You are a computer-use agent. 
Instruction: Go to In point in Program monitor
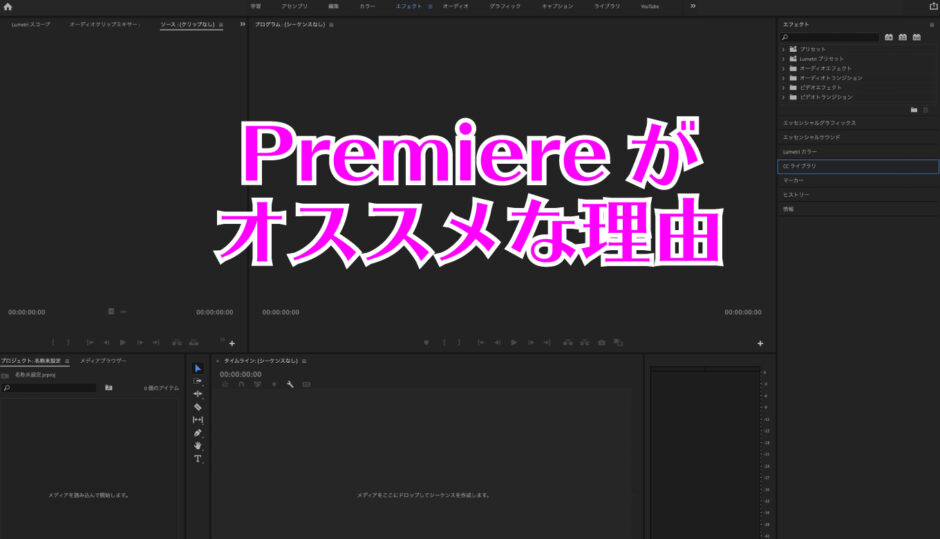tap(481, 342)
